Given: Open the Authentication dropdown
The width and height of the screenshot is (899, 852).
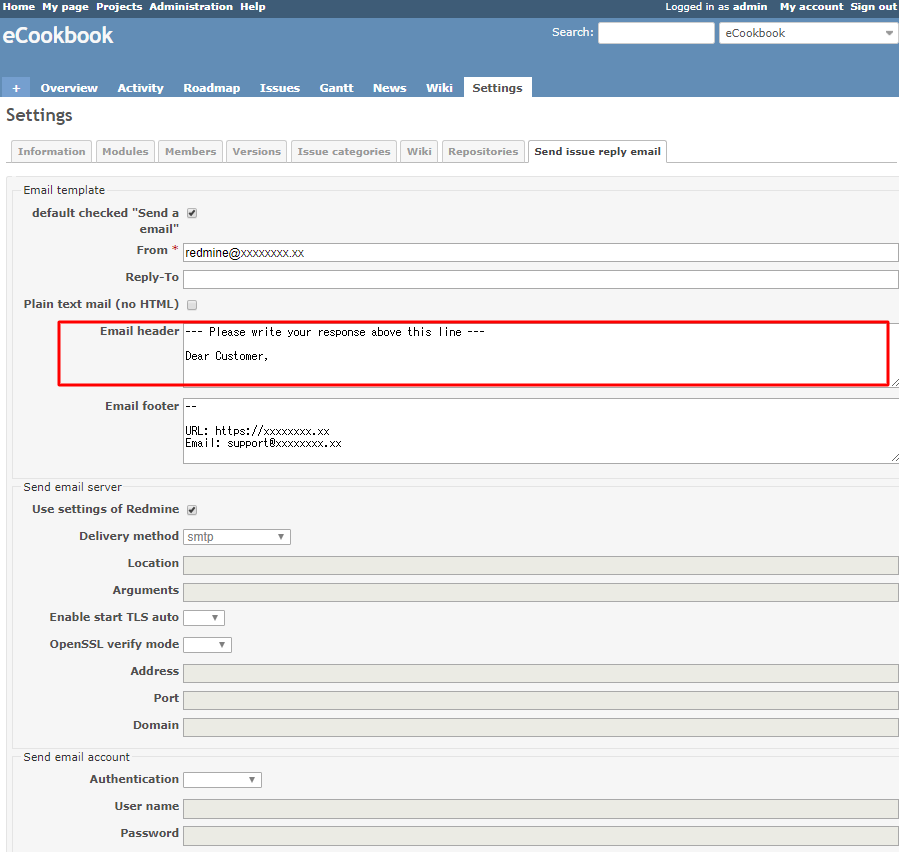Looking at the screenshot, I should pyautogui.click(x=222, y=779).
